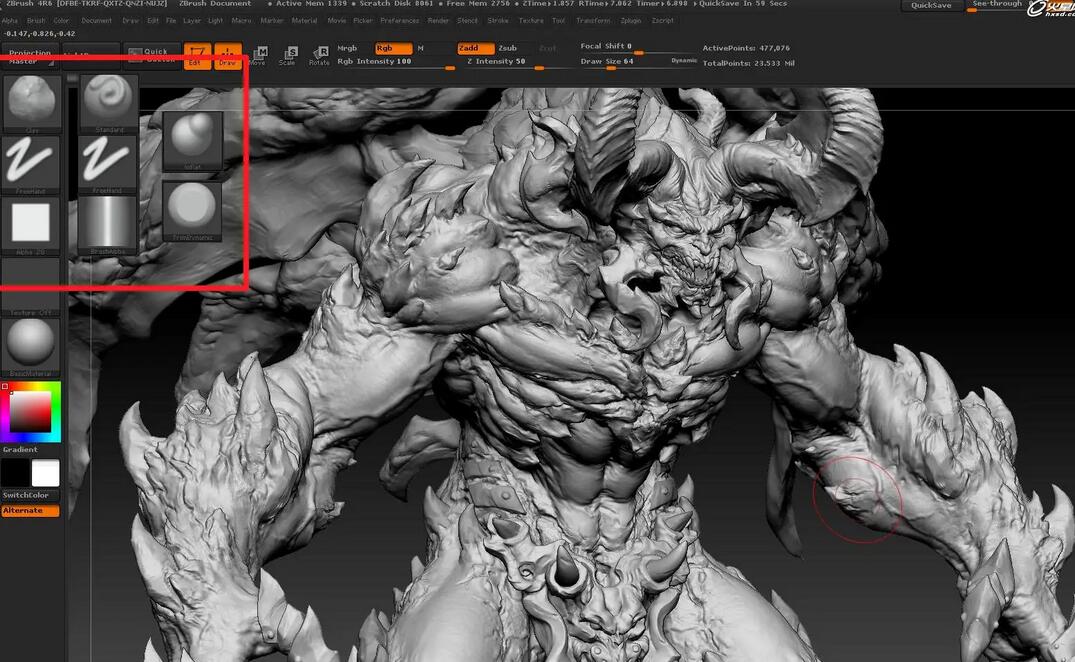Toggle the Mrgb channel button

pyautogui.click(x=347, y=48)
